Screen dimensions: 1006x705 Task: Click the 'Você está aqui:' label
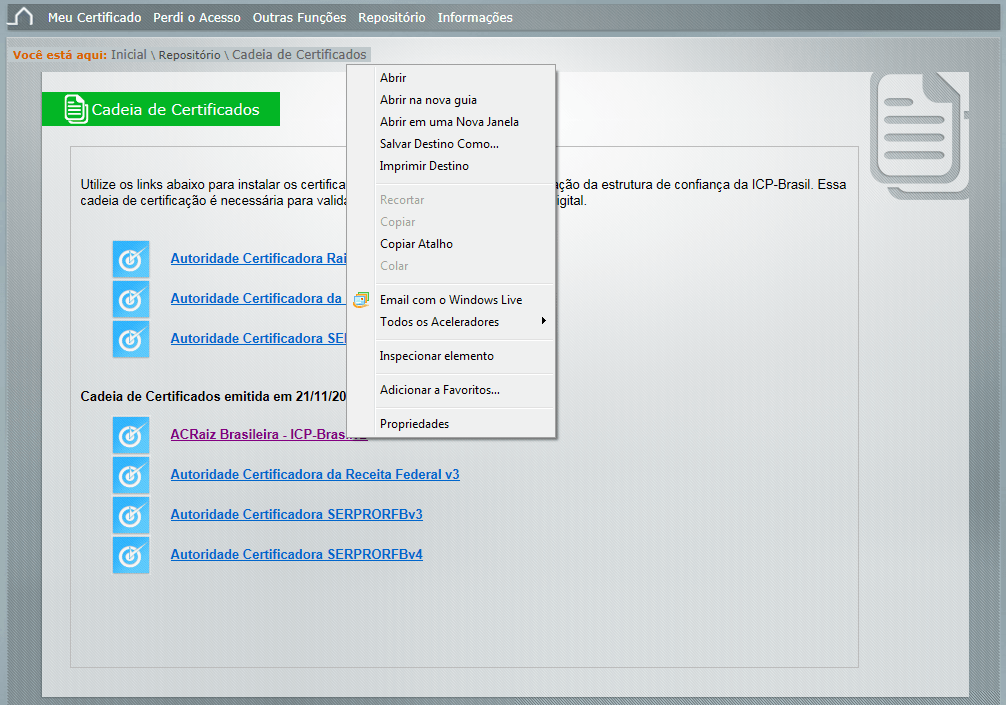point(60,55)
